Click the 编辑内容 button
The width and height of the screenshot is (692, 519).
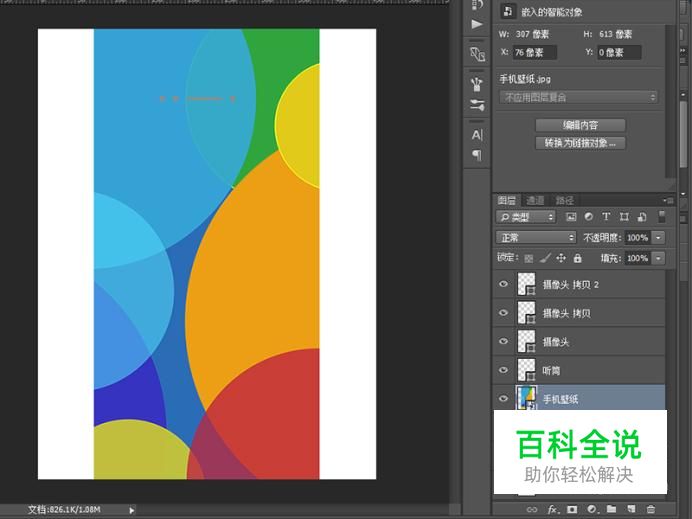pos(580,125)
